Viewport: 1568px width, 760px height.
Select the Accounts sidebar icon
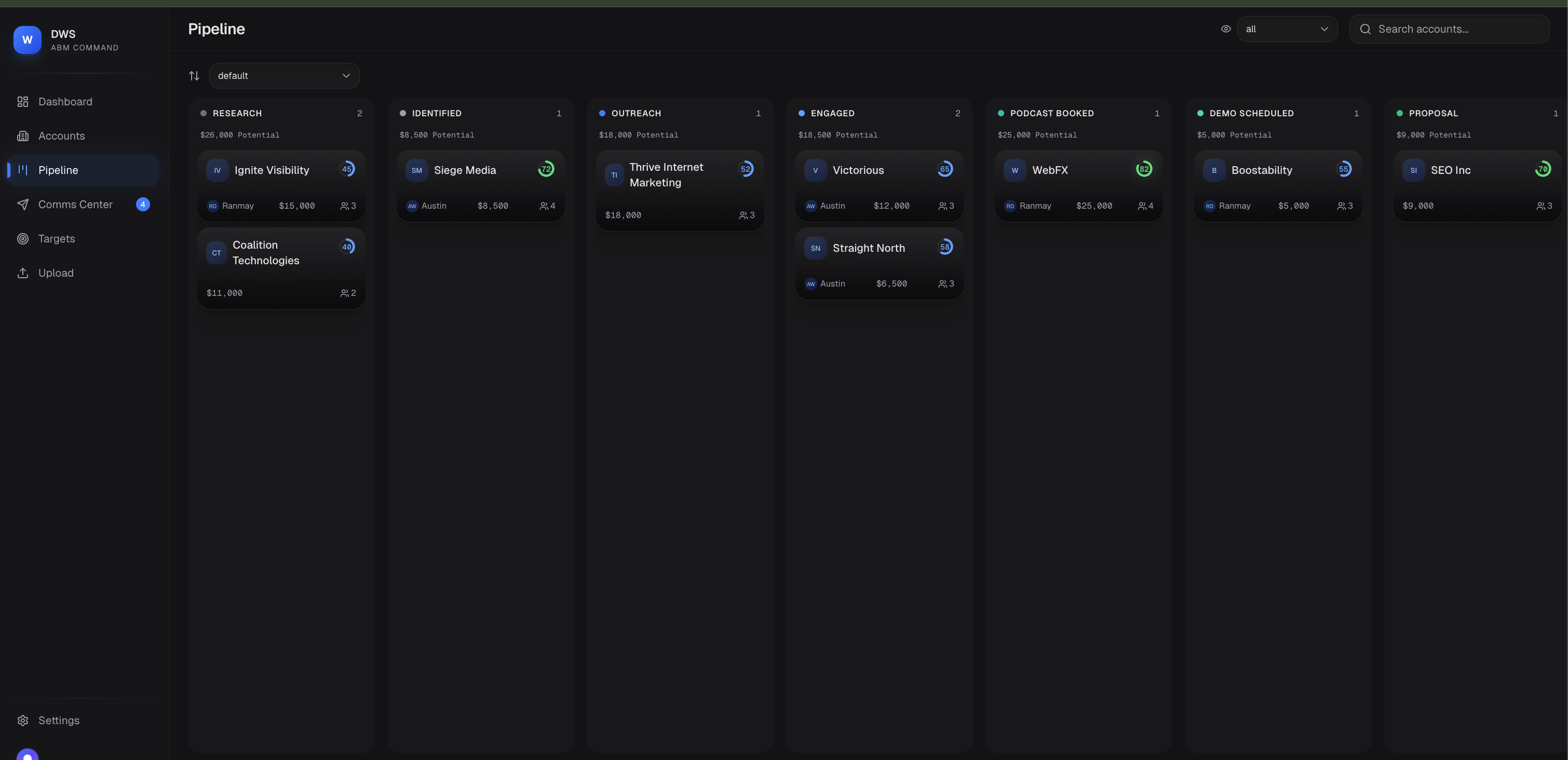coord(23,135)
